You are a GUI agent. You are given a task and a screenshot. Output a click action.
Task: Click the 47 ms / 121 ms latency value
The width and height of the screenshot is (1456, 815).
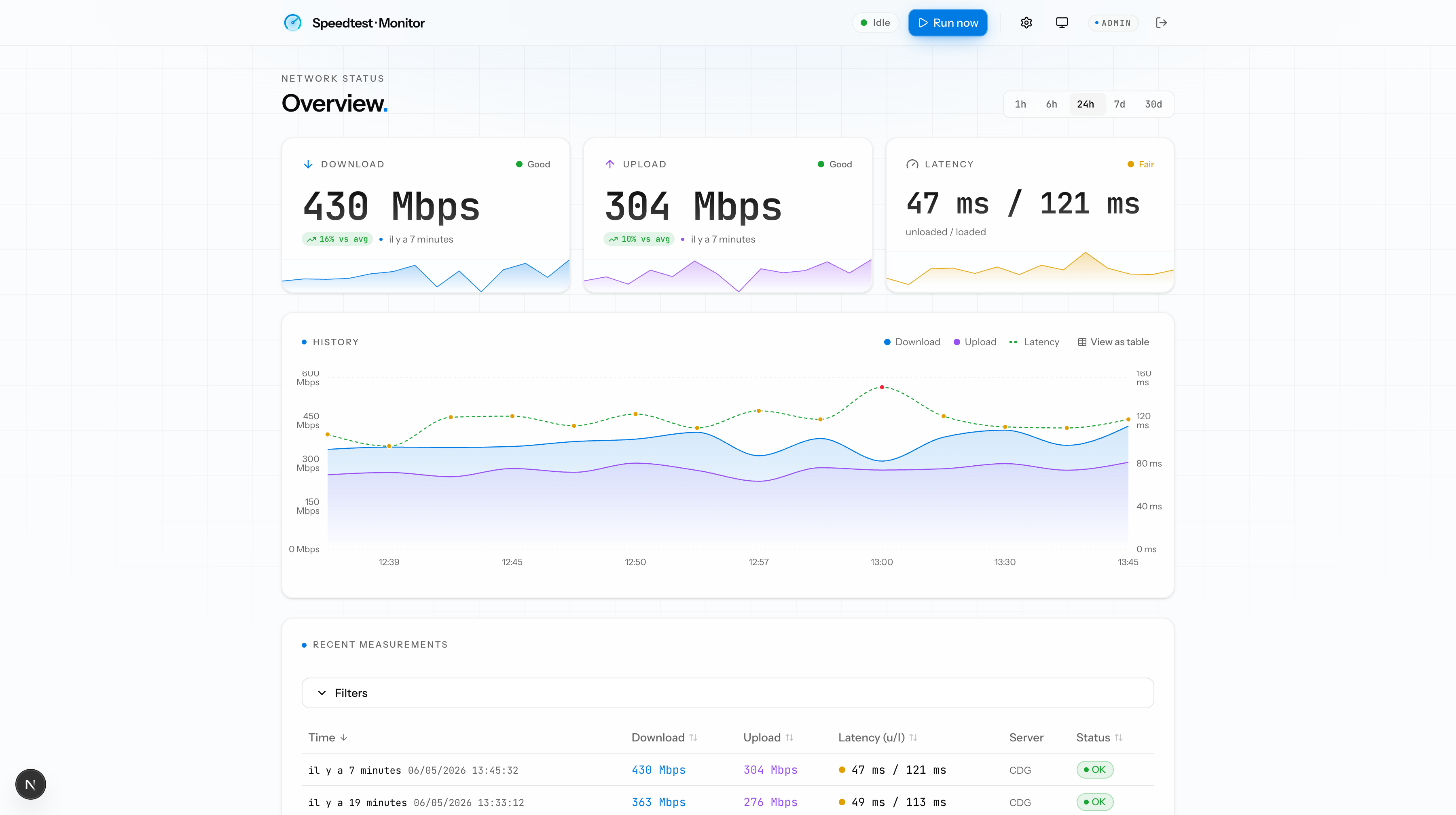pos(1023,203)
